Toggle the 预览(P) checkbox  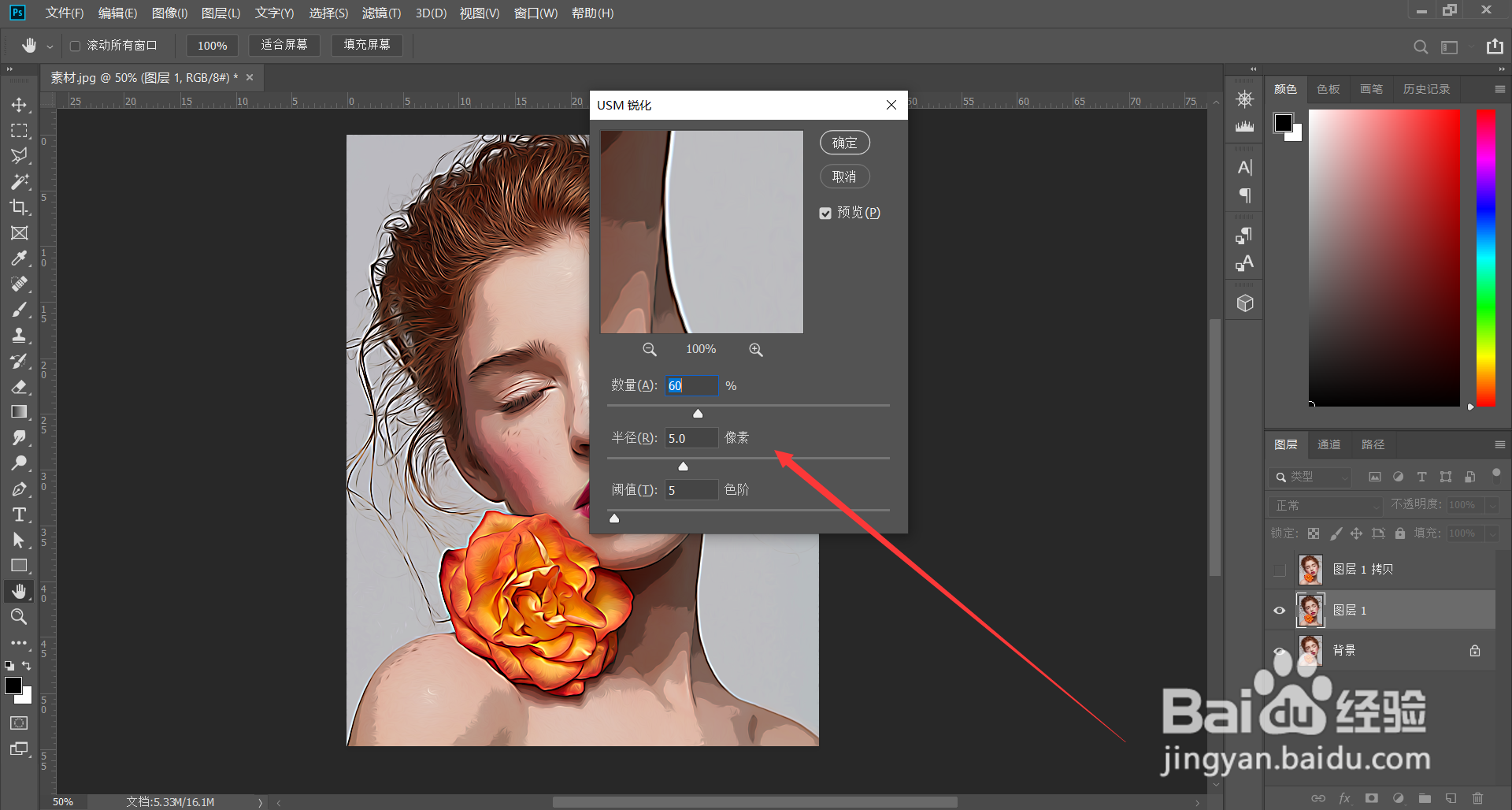click(x=825, y=214)
